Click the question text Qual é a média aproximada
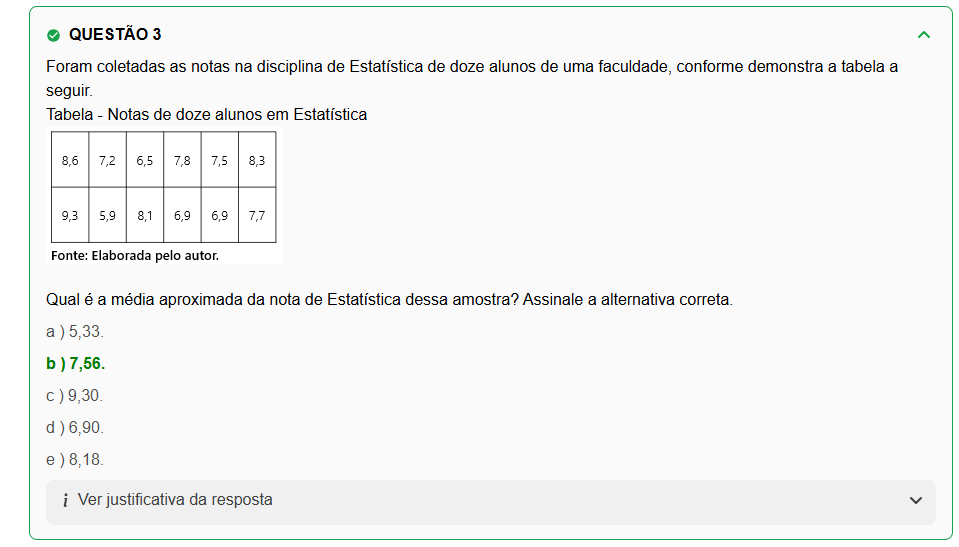This screenshot has width=959, height=547. [x=389, y=299]
